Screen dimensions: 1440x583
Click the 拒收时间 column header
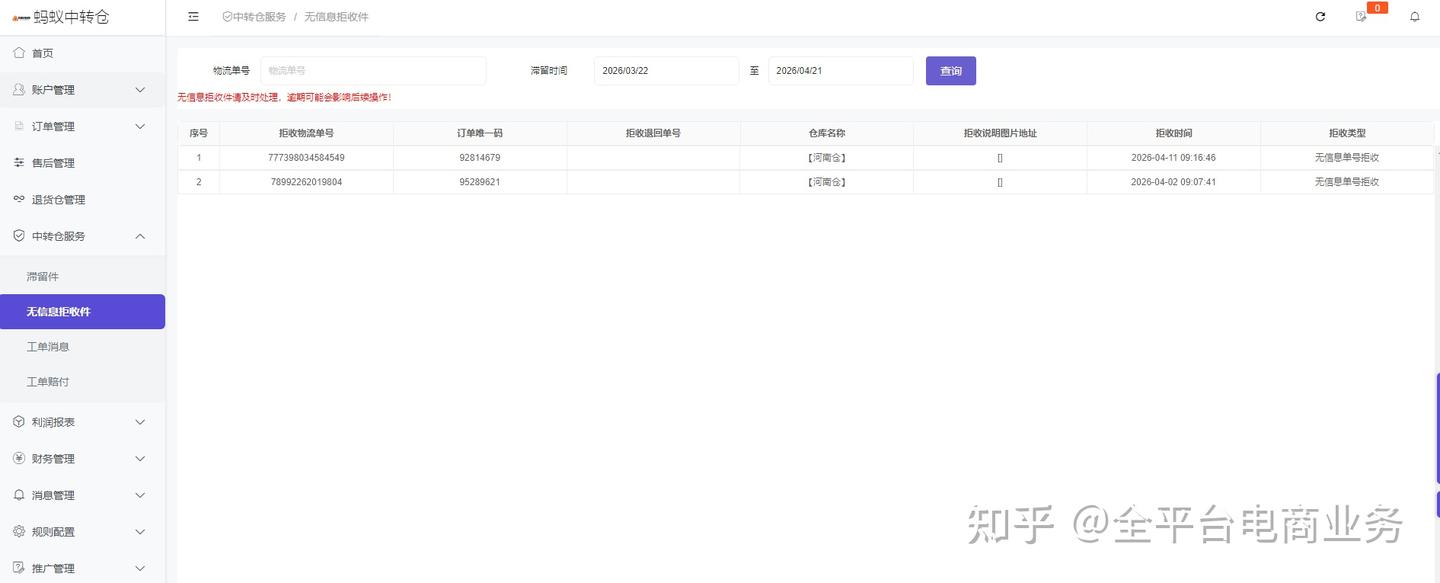coord(1174,133)
